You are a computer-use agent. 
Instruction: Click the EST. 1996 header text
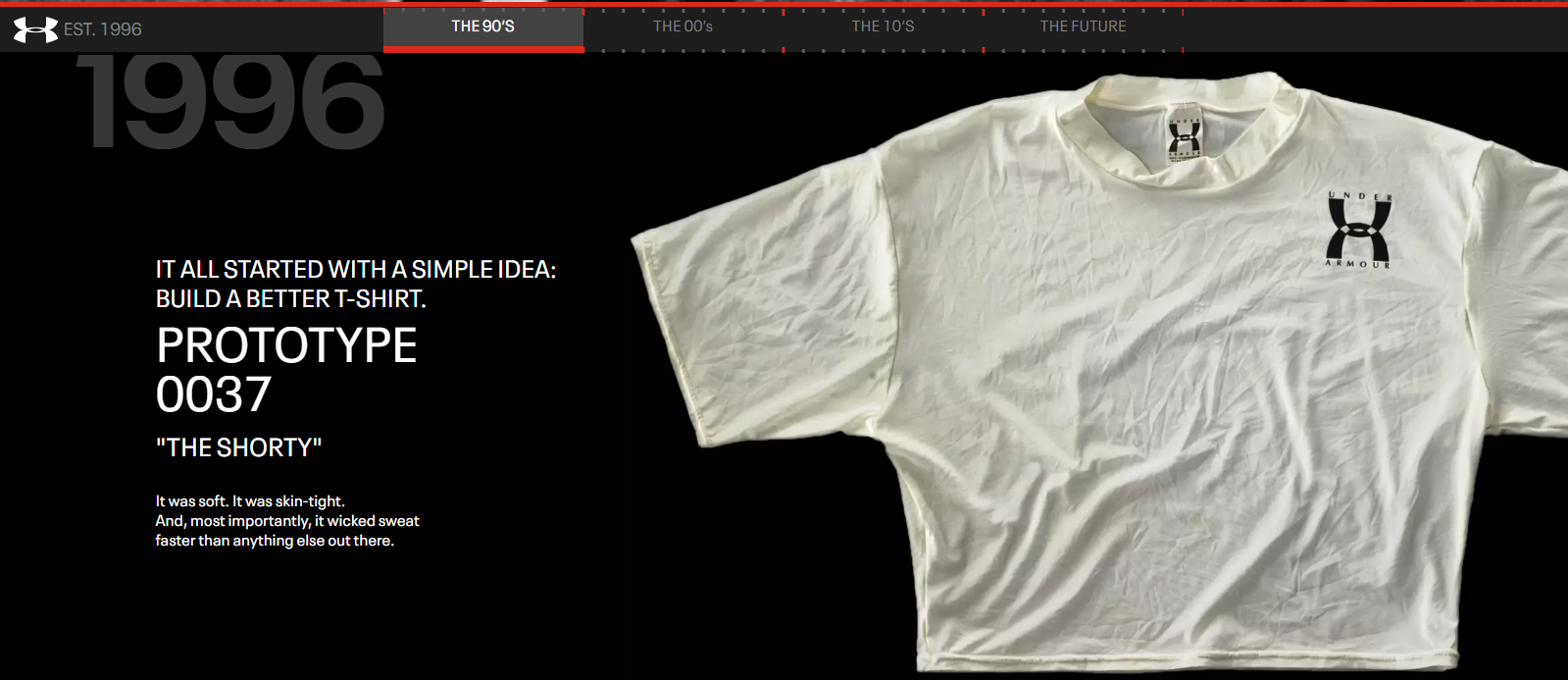pos(103,29)
